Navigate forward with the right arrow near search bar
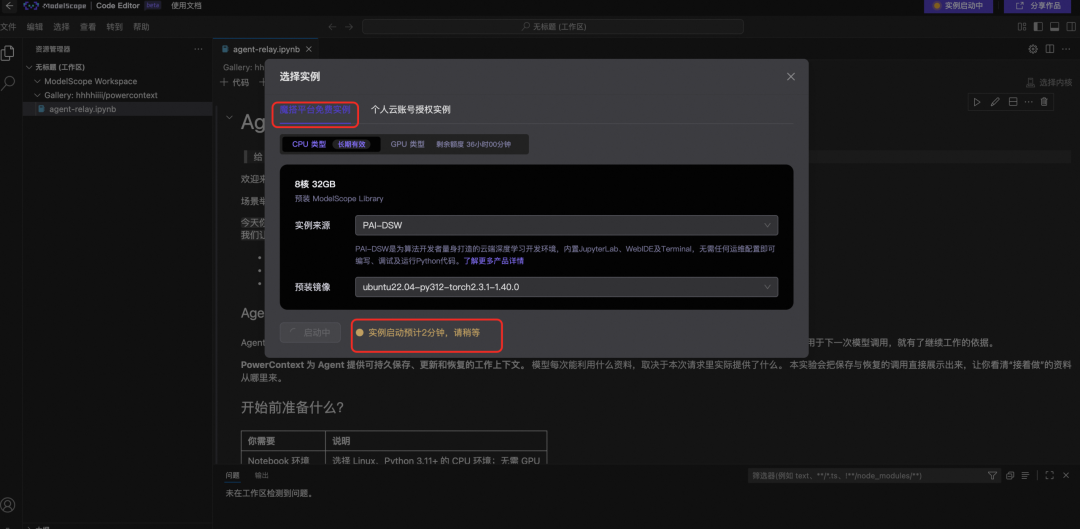The height and width of the screenshot is (529, 1080). [x=349, y=27]
